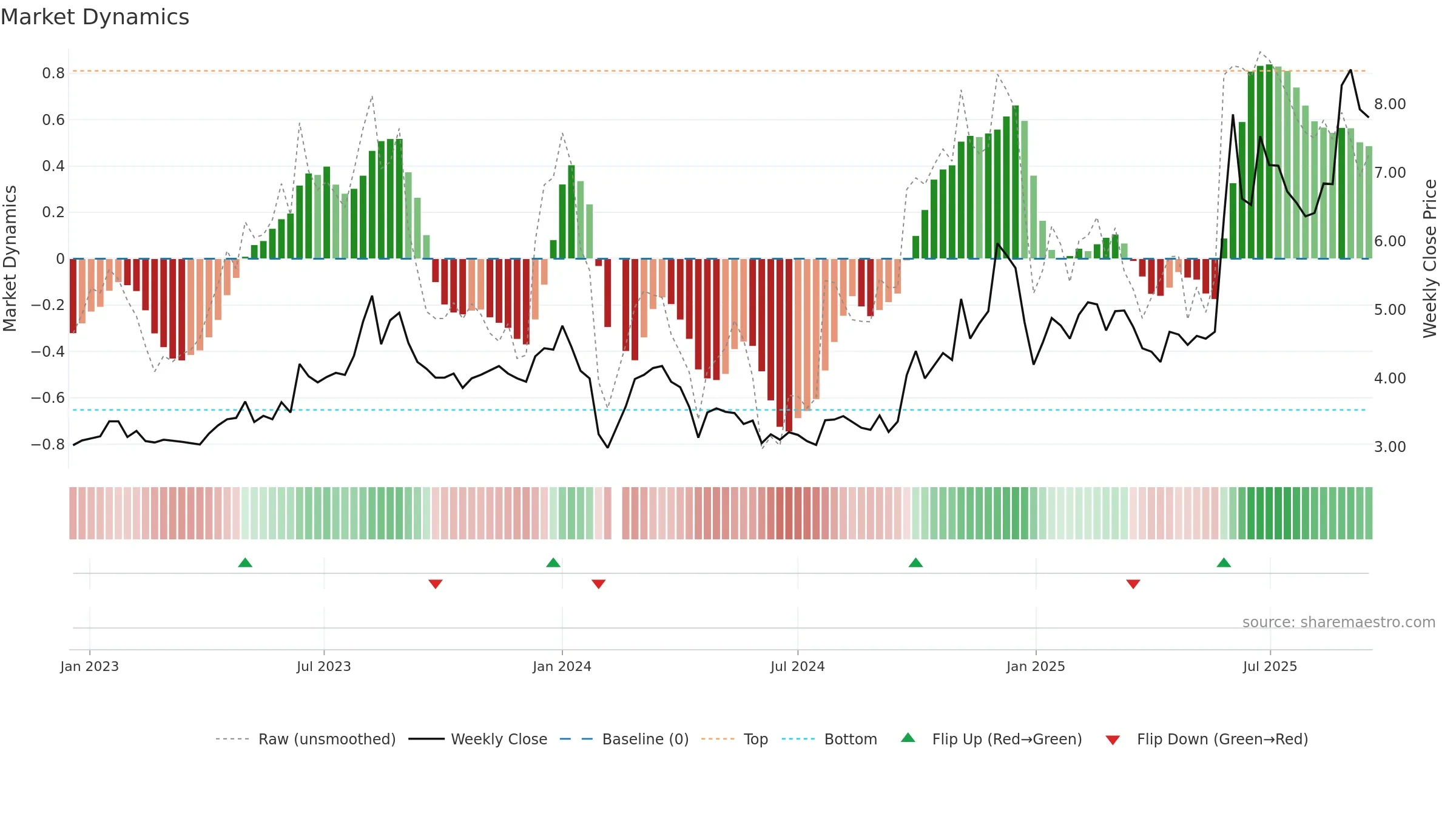Click the Jul 2025 x-axis label
Viewport: 1456px width, 819px height.
1270,666
